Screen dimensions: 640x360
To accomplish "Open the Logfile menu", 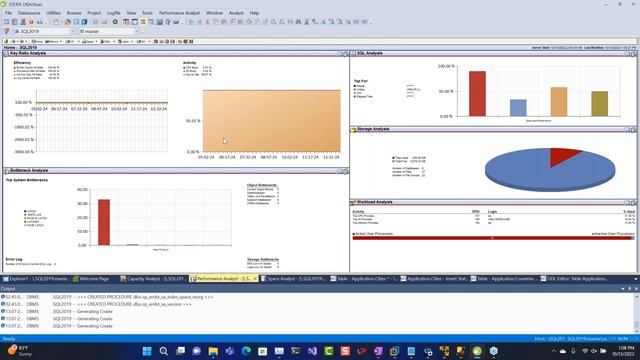I will [x=113, y=13].
